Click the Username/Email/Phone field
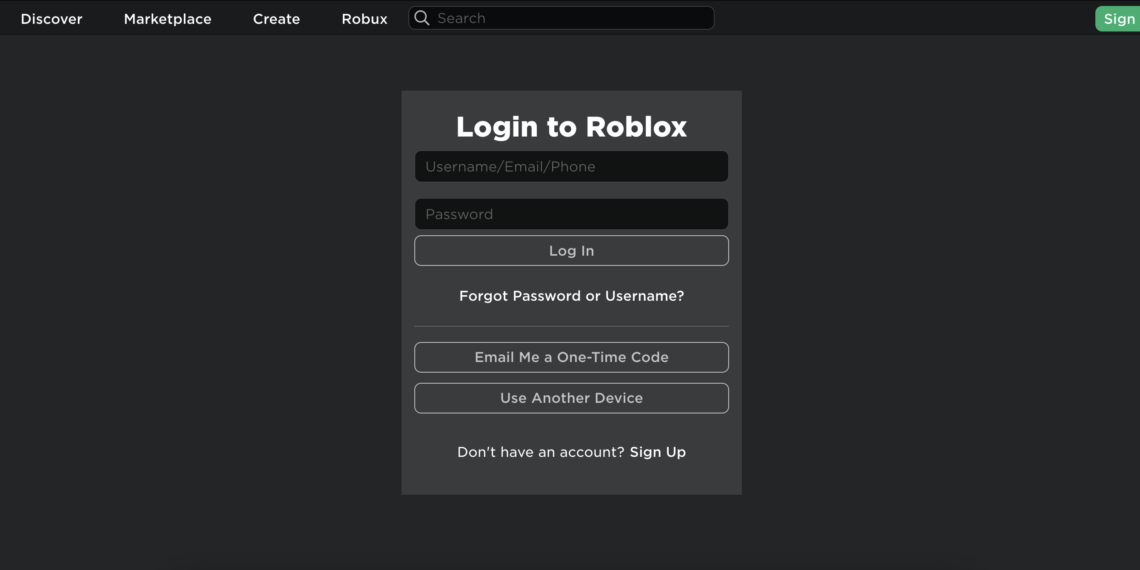This screenshot has width=1140, height=570. tap(571, 167)
